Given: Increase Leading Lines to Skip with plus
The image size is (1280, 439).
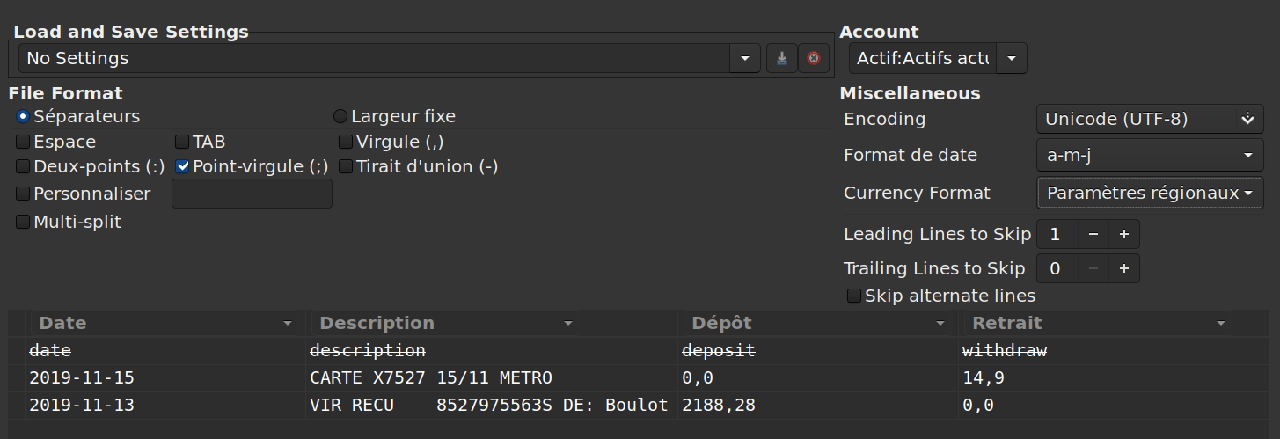Looking at the screenshot, I should (1124, 234).
